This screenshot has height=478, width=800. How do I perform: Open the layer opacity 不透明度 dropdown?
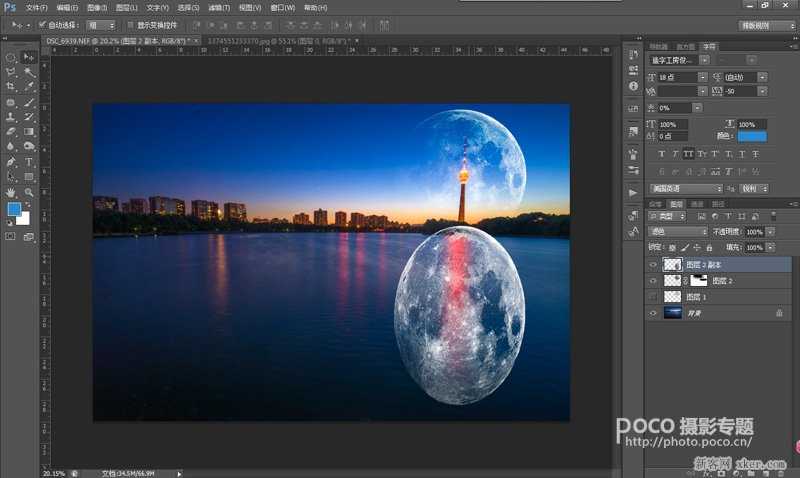[x=770, y=232]
